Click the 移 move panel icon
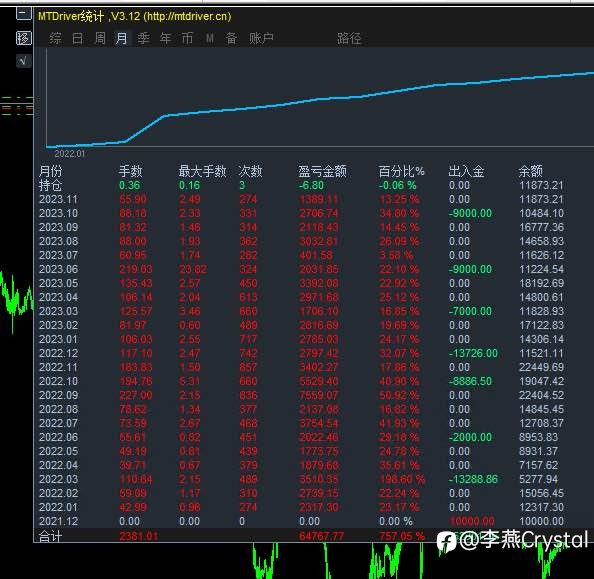This screenshot has width=594, height=579. tap(23, 38)
